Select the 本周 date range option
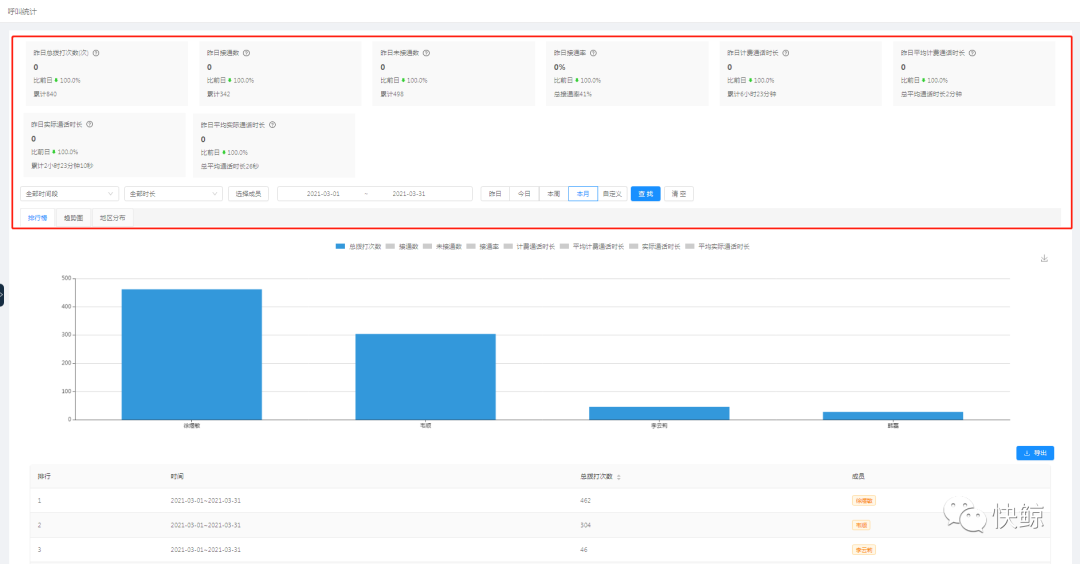Screen dimensions: 1080x564 coord(553,194)
